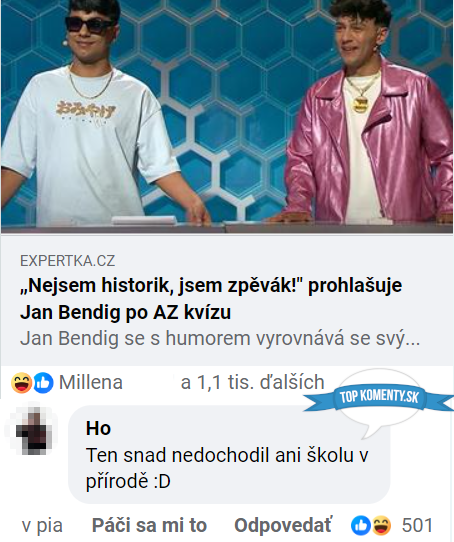Click the laughing reaction emoji under the post
The width and height of the screenshot is (454, 542).
click(x=22, y=383)
